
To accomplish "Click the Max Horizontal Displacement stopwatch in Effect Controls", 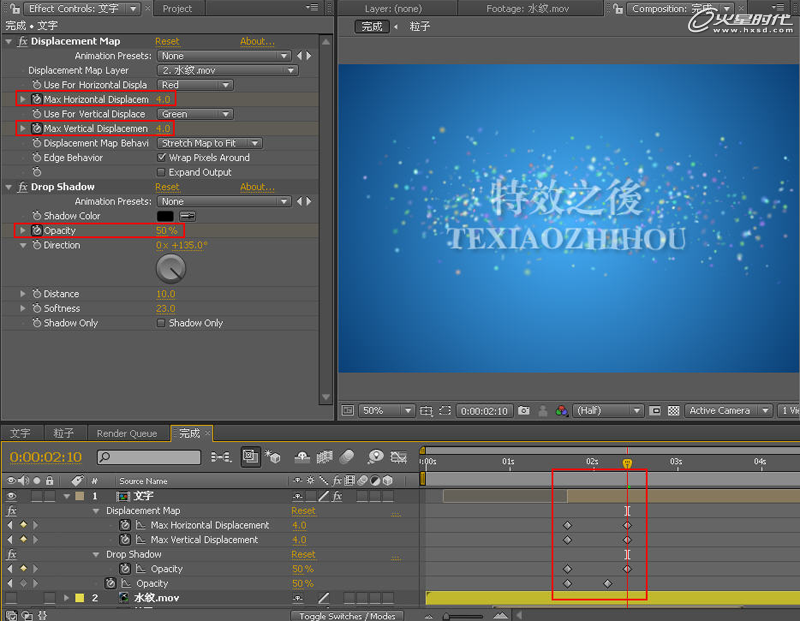I will (36, 100).
